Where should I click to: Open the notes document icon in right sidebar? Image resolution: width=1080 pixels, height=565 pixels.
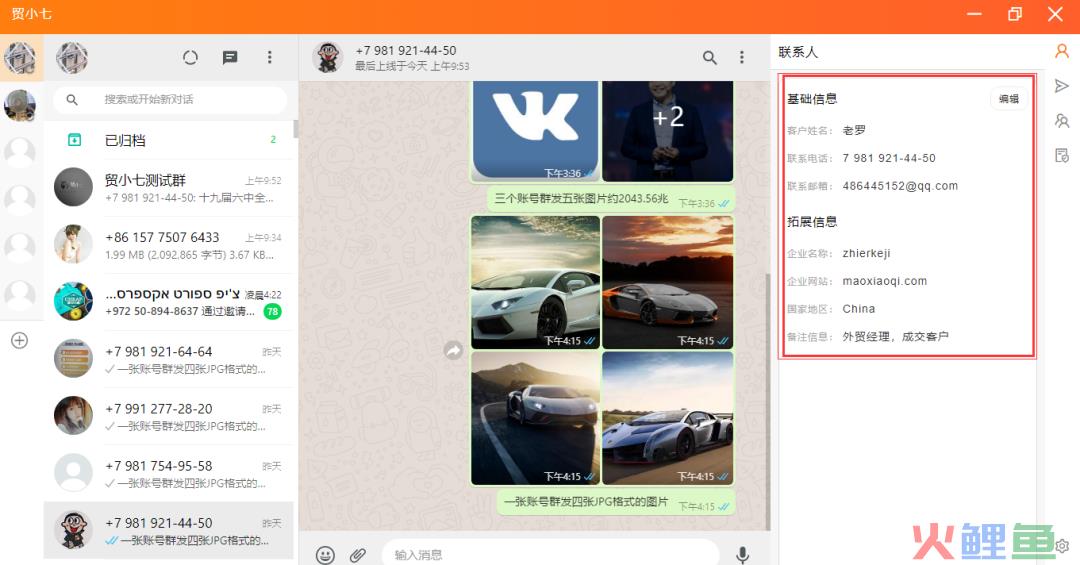coord(1061,155)
